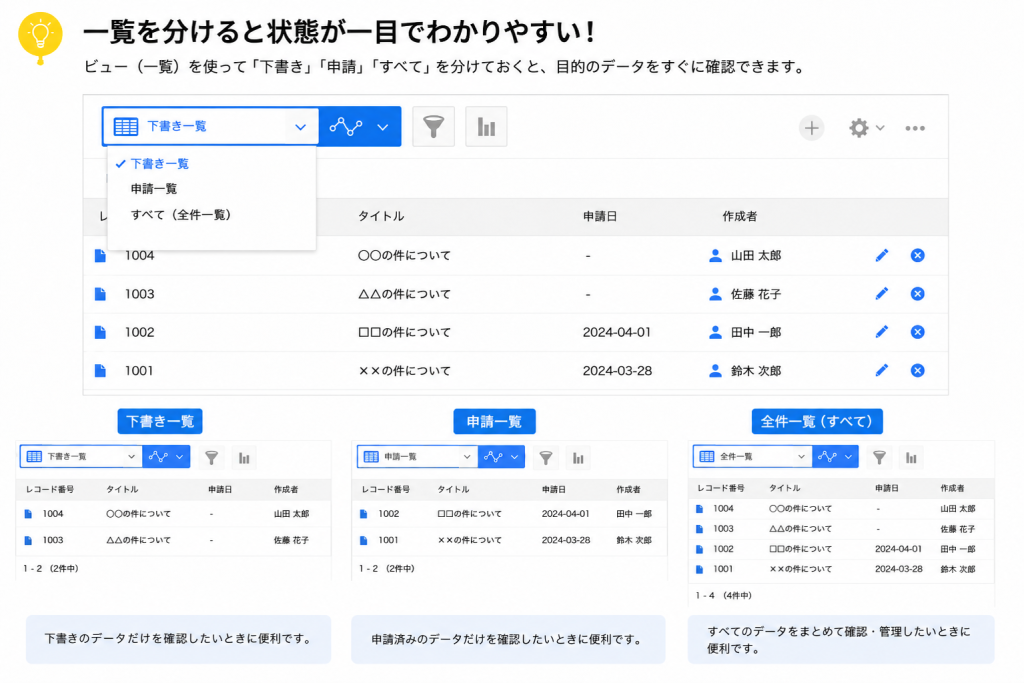The width and height of the screenshot is (1024, 683).
Task: Click the 申請日 column header in main table
Action: tap(600, 216)
